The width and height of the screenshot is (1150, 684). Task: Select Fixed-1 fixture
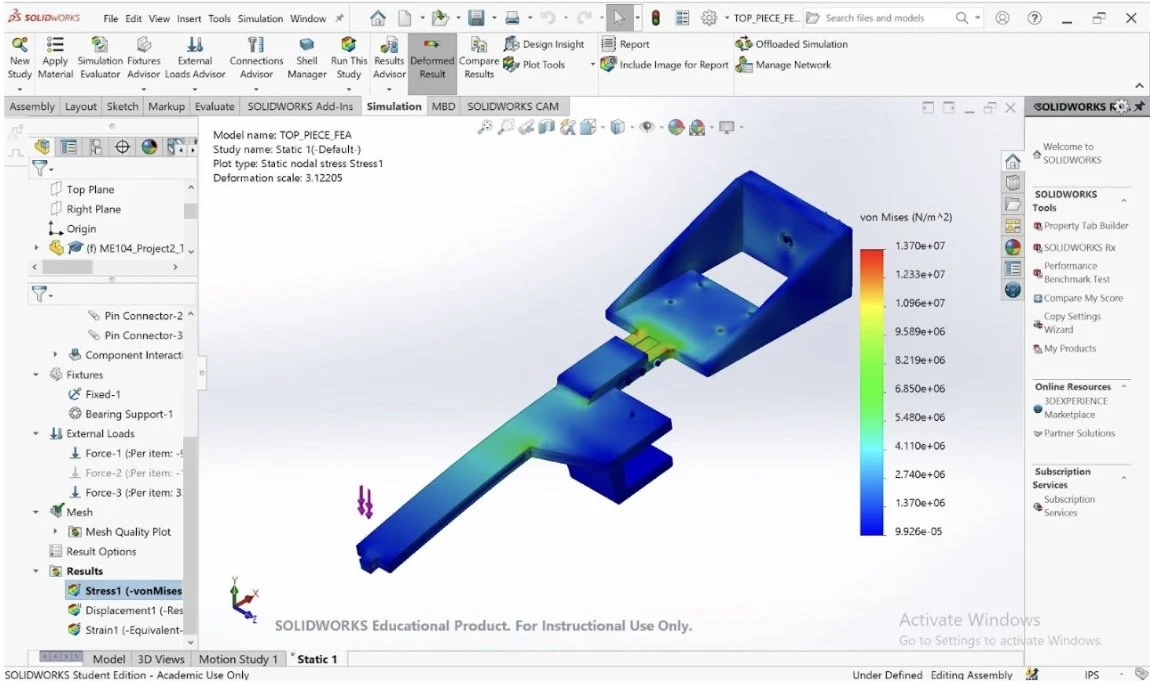95,394
